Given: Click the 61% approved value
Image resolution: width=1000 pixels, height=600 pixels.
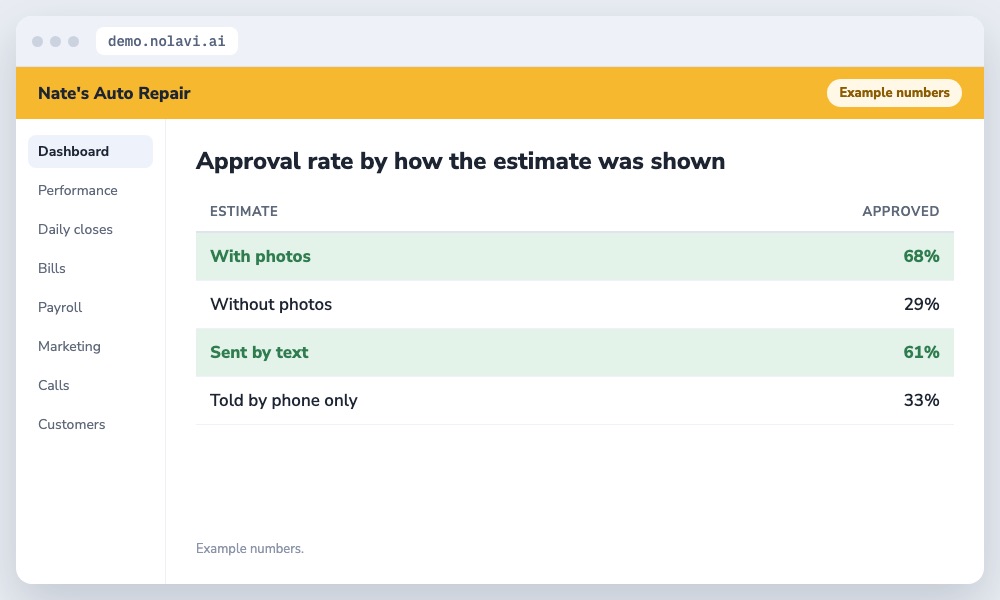Looking at the screenshot, I should tap(921, 352).
